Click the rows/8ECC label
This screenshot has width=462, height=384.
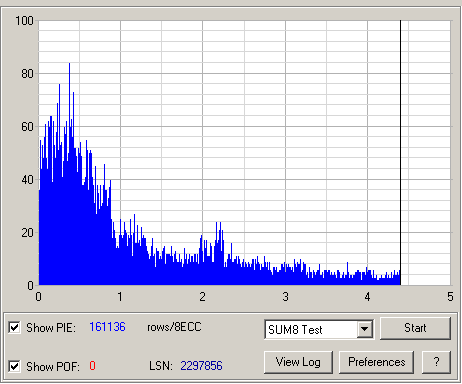[x=174, y=327]
